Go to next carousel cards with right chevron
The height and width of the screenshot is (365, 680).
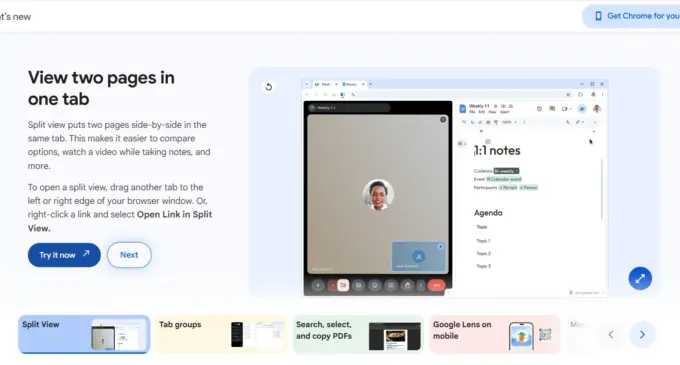point(642,335)
